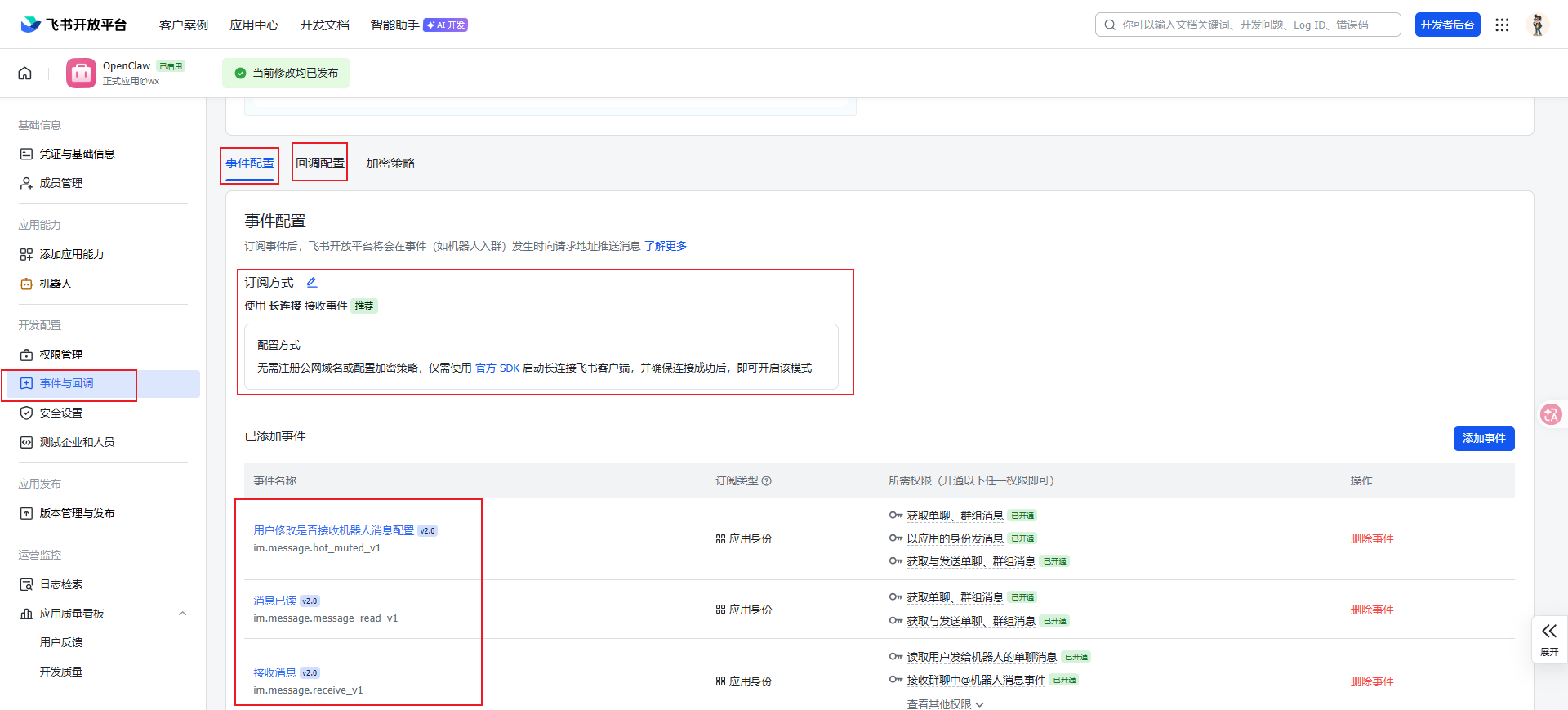Click the search documentation input field
The image size is (1568, 710).
point(1248,25)
